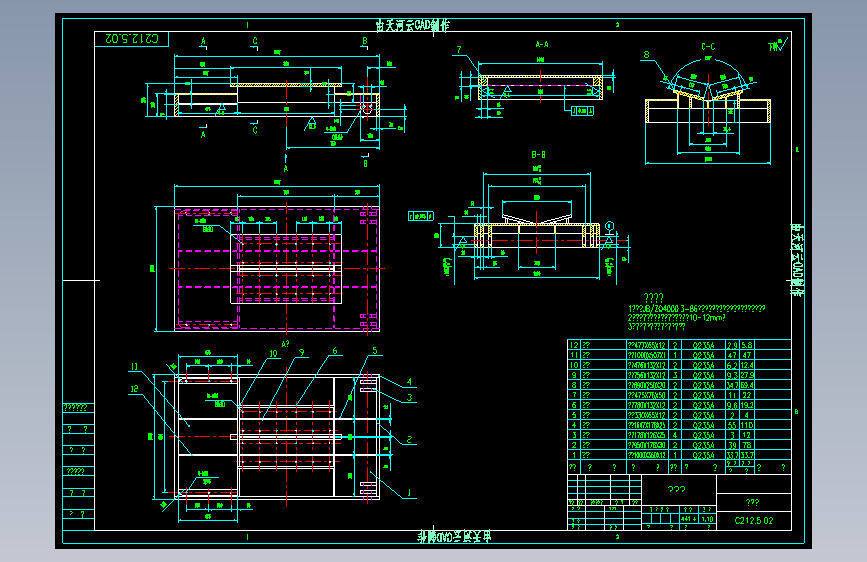Screen dimensions: 867x562
Task: Click part balloon number 10 in bottom view
Action: (x=273, y=353)
